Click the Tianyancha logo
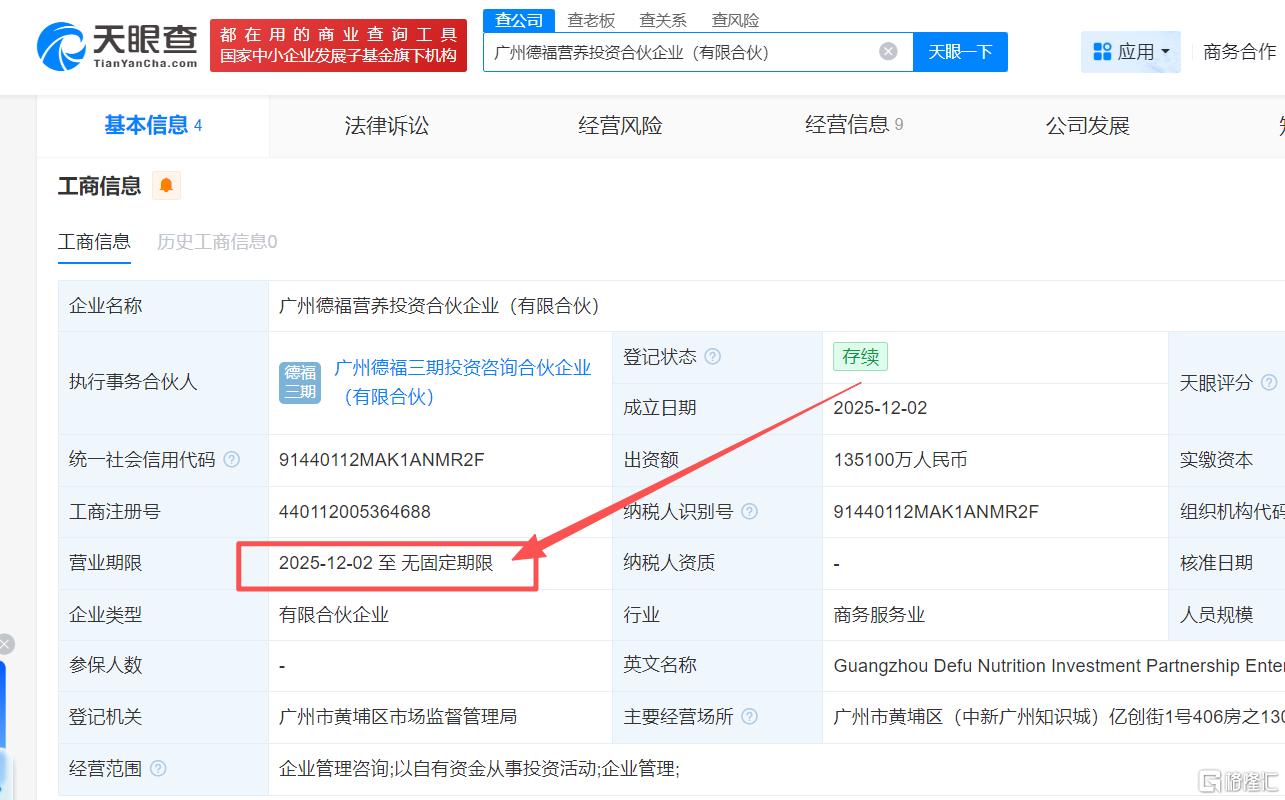The height and width of the screenshot is (800, 1285). pos(118,46)
